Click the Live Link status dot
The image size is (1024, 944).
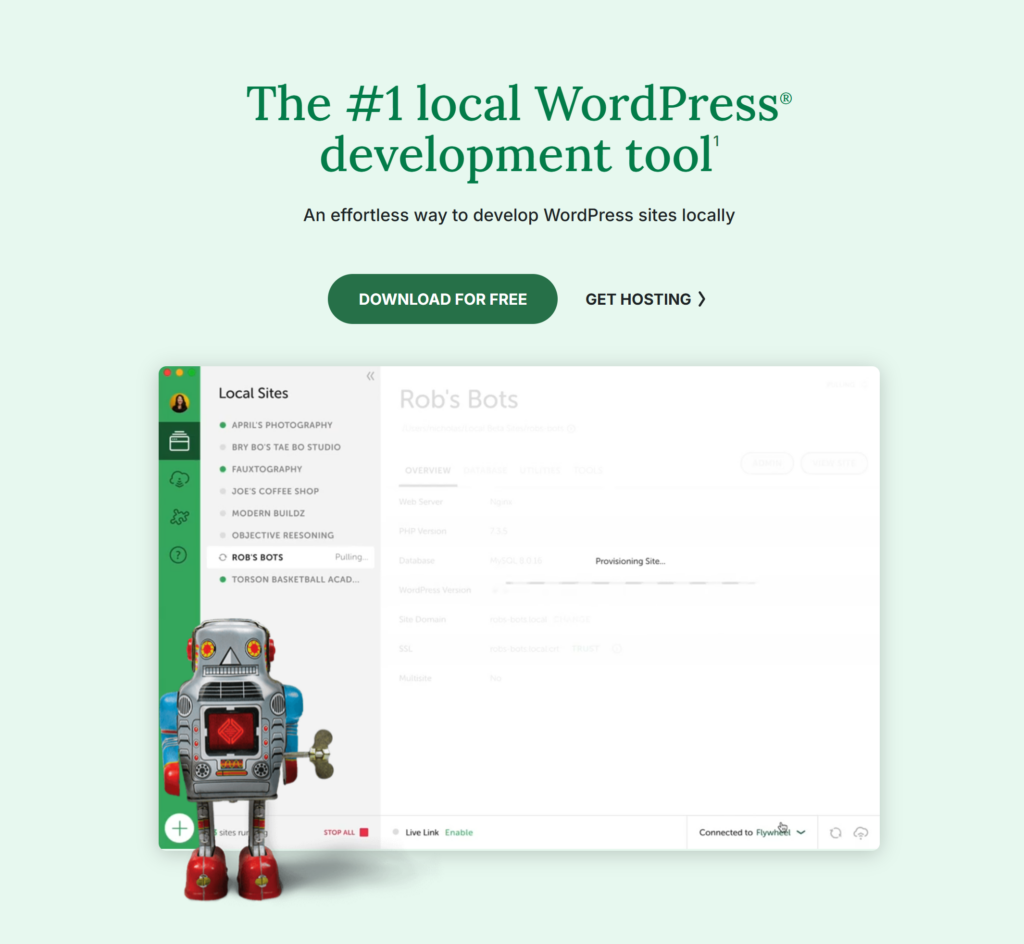pos(396,832)
